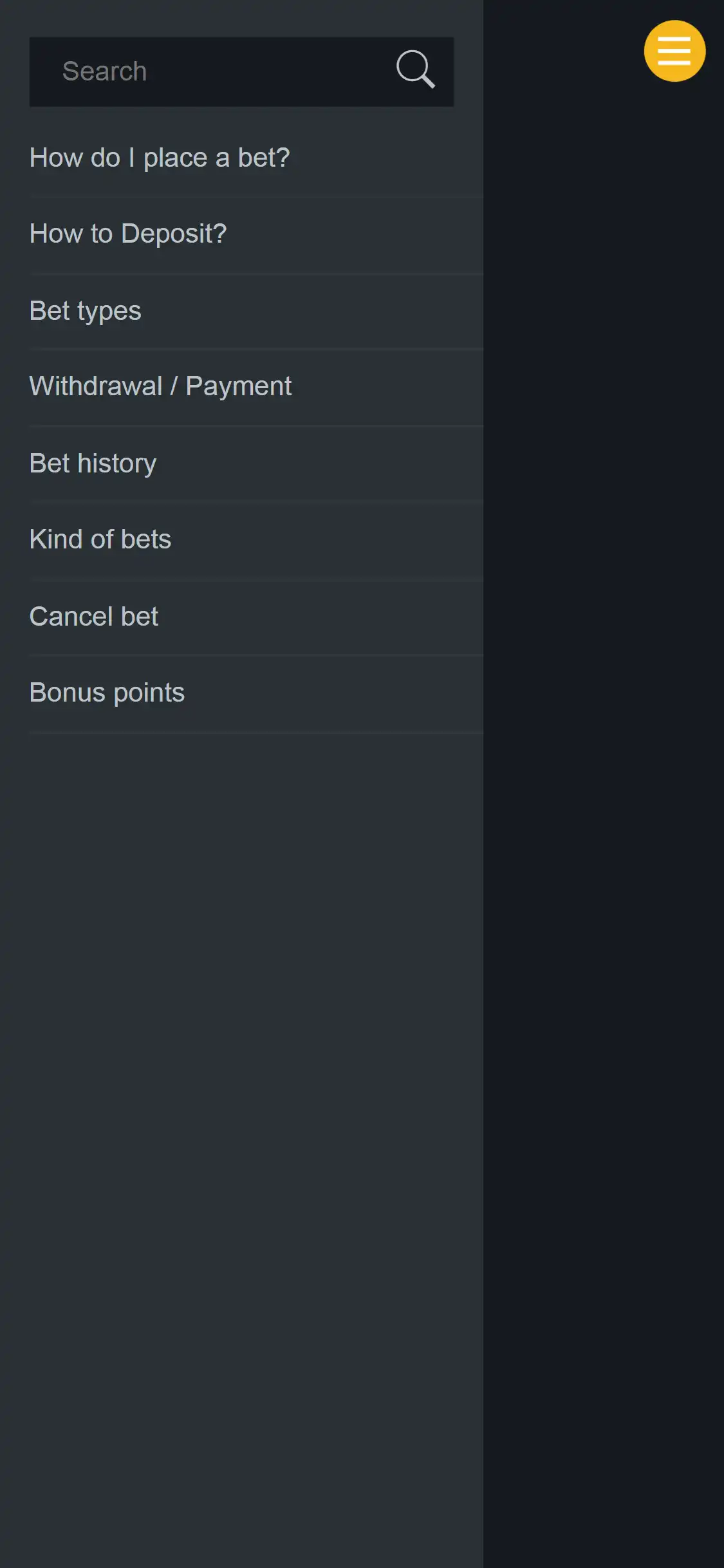Screen dimensions: 724x1568
Task: Toggle the yellow hamburger menu button
Action: click(x=674, y=51)
